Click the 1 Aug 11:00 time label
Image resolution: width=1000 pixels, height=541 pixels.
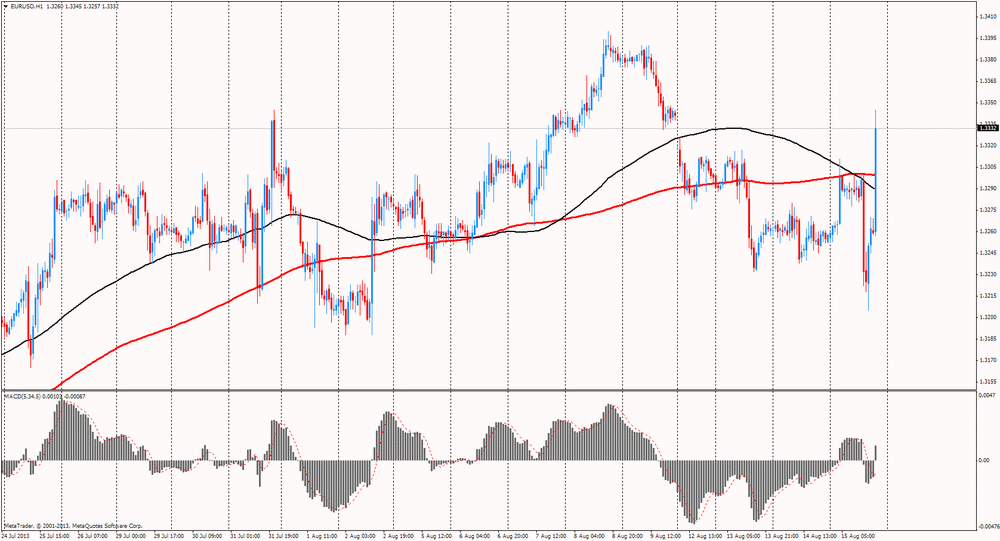(x=321, y=535)
